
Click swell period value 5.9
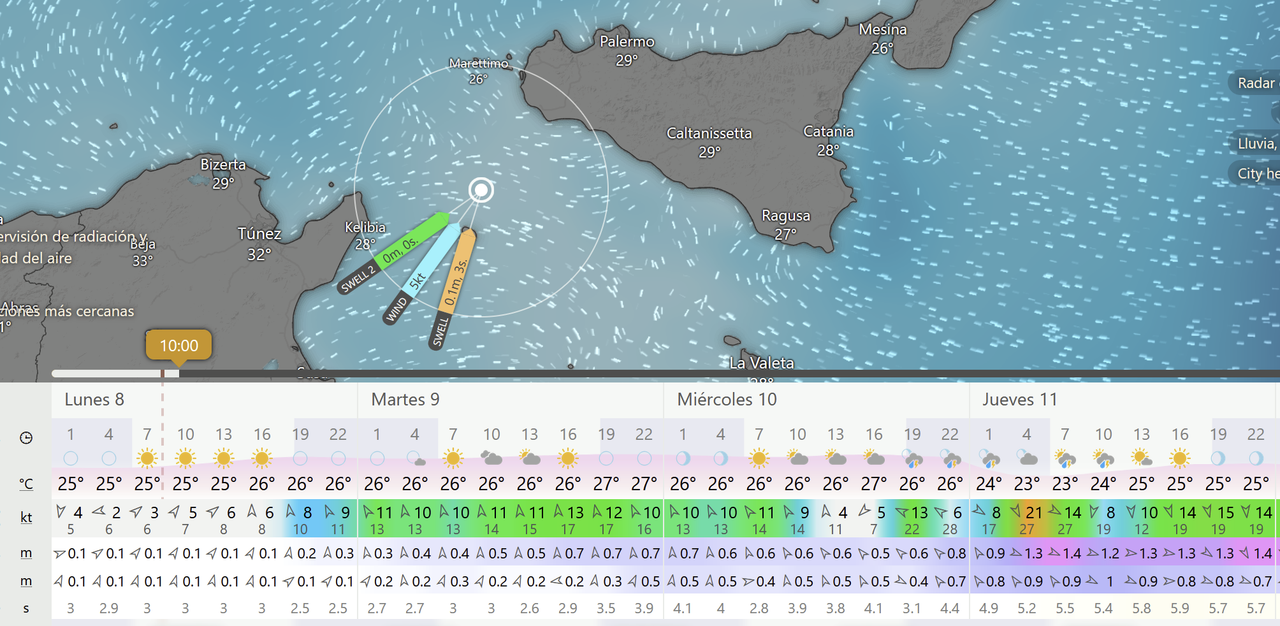(x=1180, y=608)
